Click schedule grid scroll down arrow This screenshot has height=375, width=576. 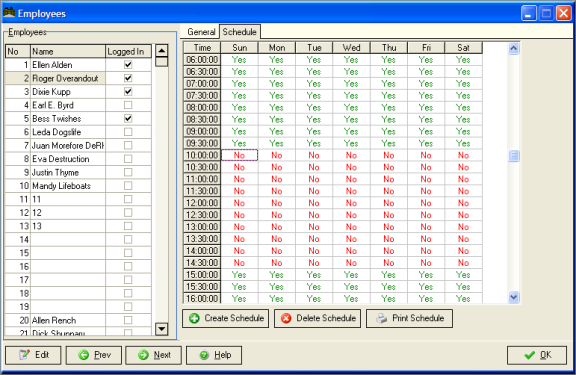point(514,297)
